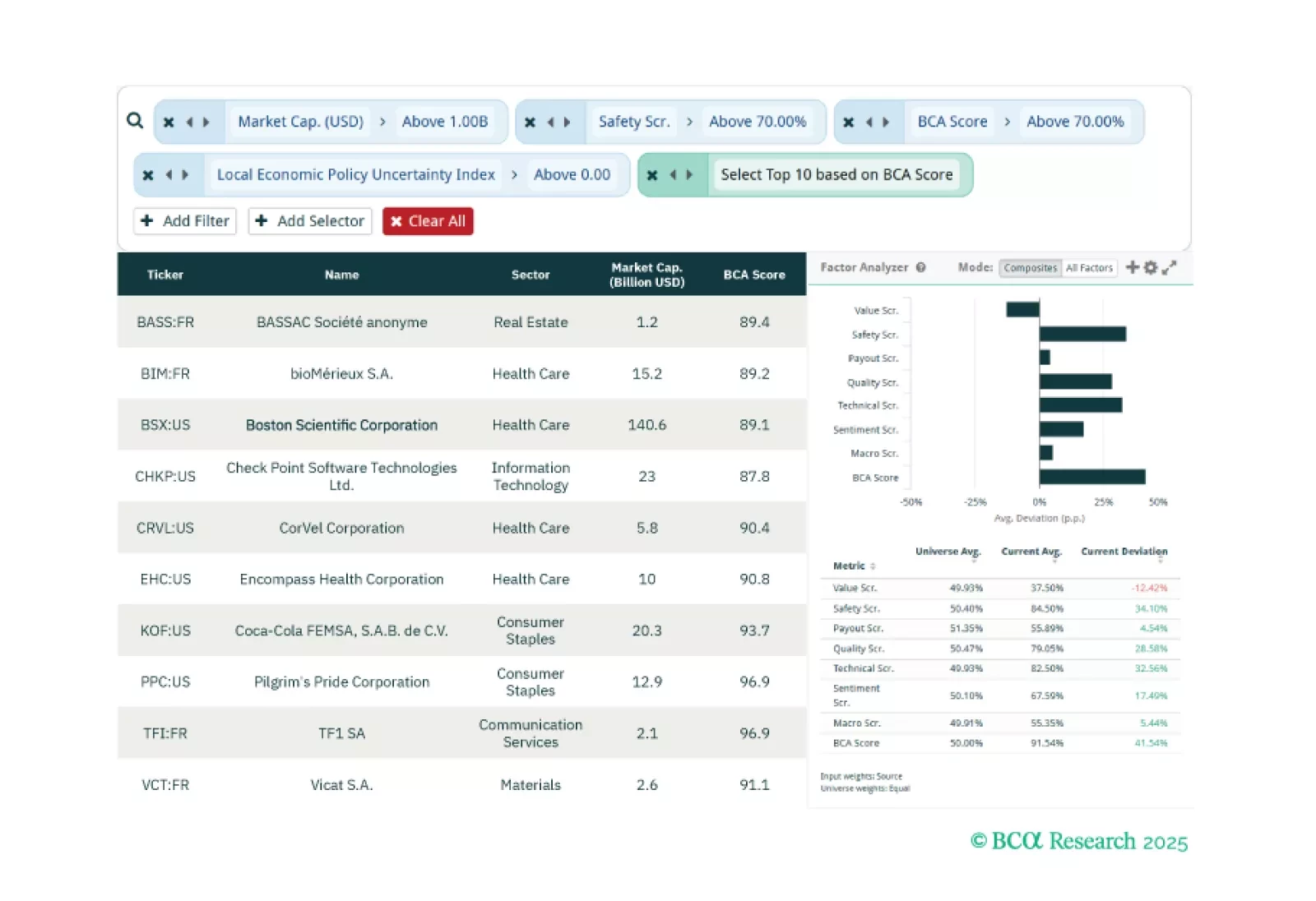This screenshot has width=1316, height=901.
Task: Switch mode to Composites
Action: point(1030,268)
